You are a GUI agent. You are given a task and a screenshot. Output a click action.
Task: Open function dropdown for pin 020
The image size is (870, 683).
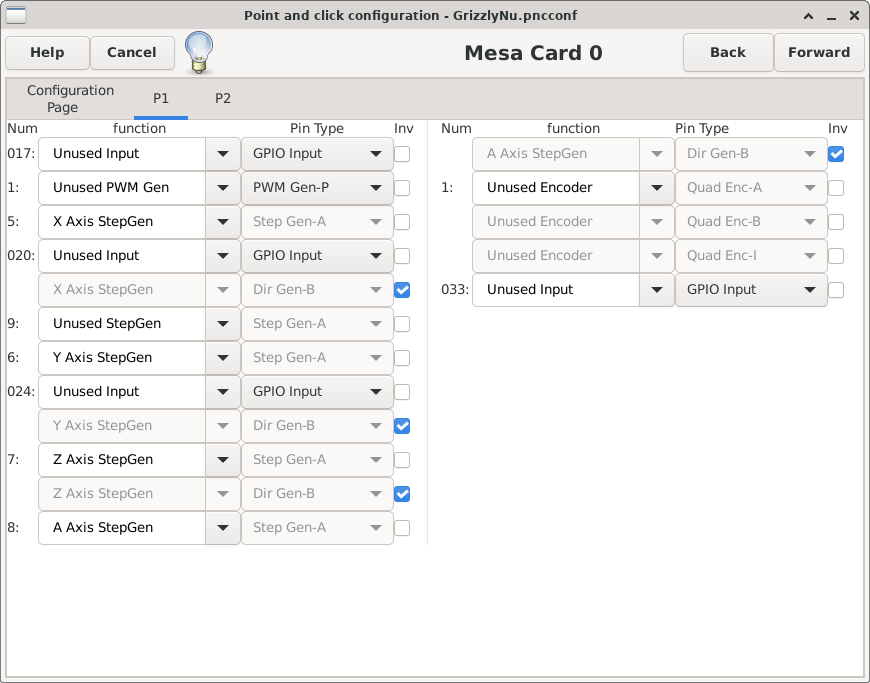pos(222,256)
